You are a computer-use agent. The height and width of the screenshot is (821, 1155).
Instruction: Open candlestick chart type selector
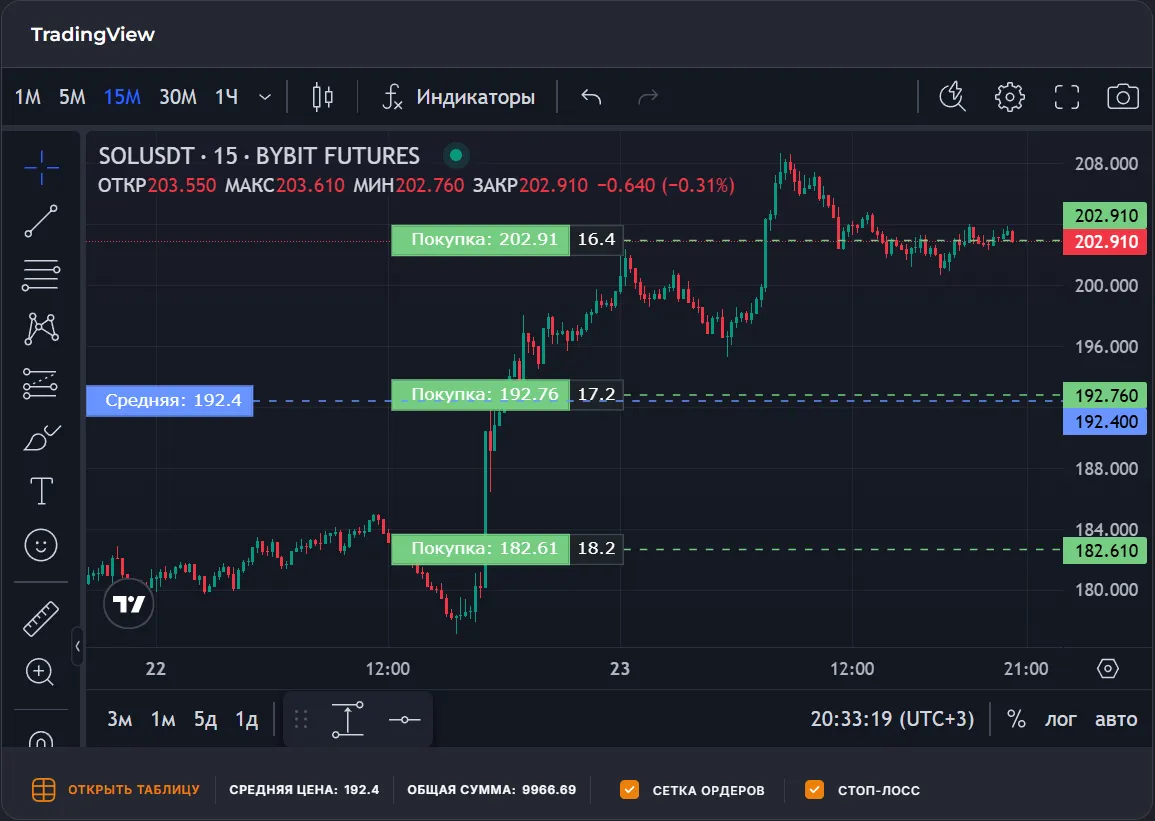coord(323,97)
